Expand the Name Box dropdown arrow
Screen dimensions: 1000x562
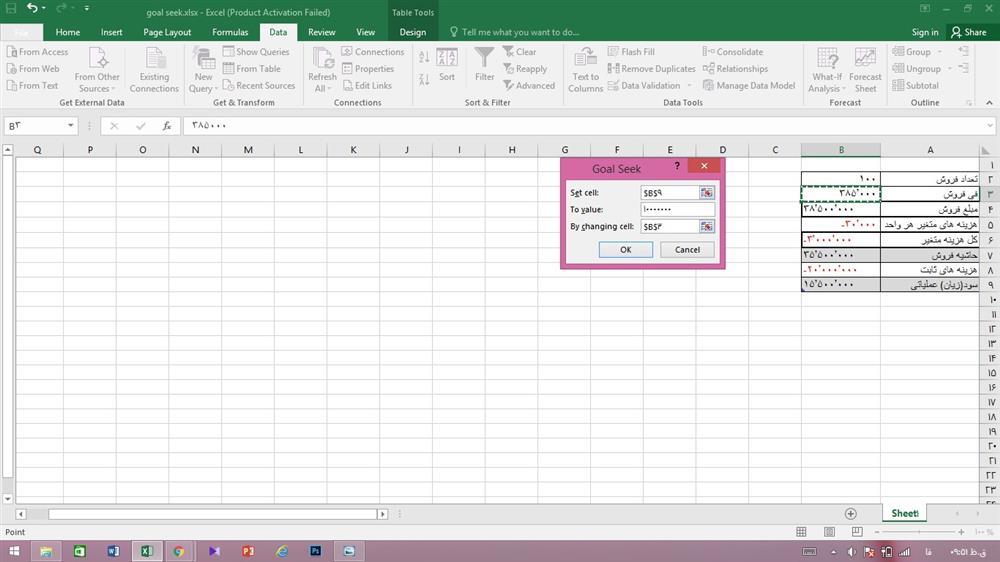click(x=71, y=126)
